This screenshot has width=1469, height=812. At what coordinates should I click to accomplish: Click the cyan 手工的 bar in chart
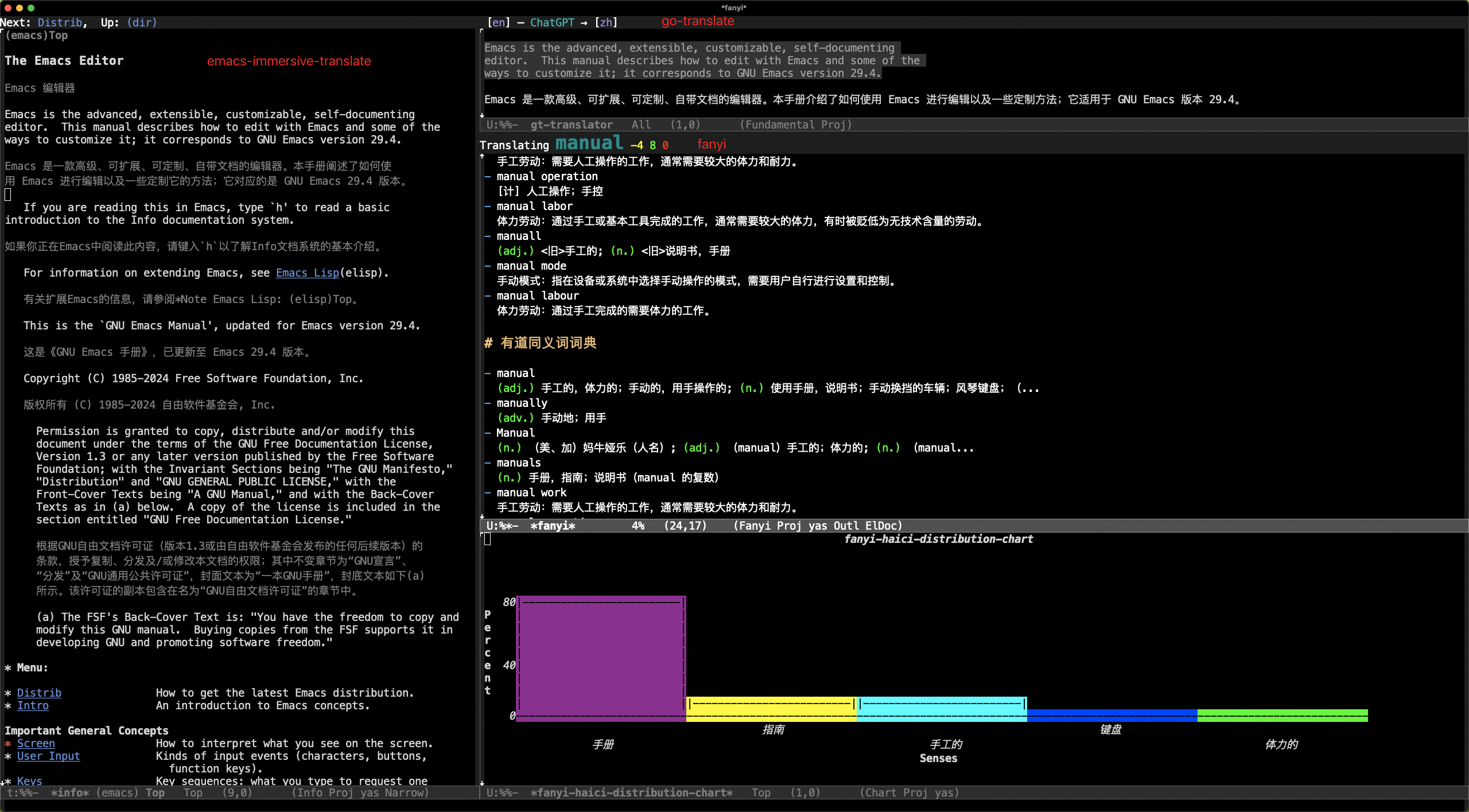click(x=942, y=708)
